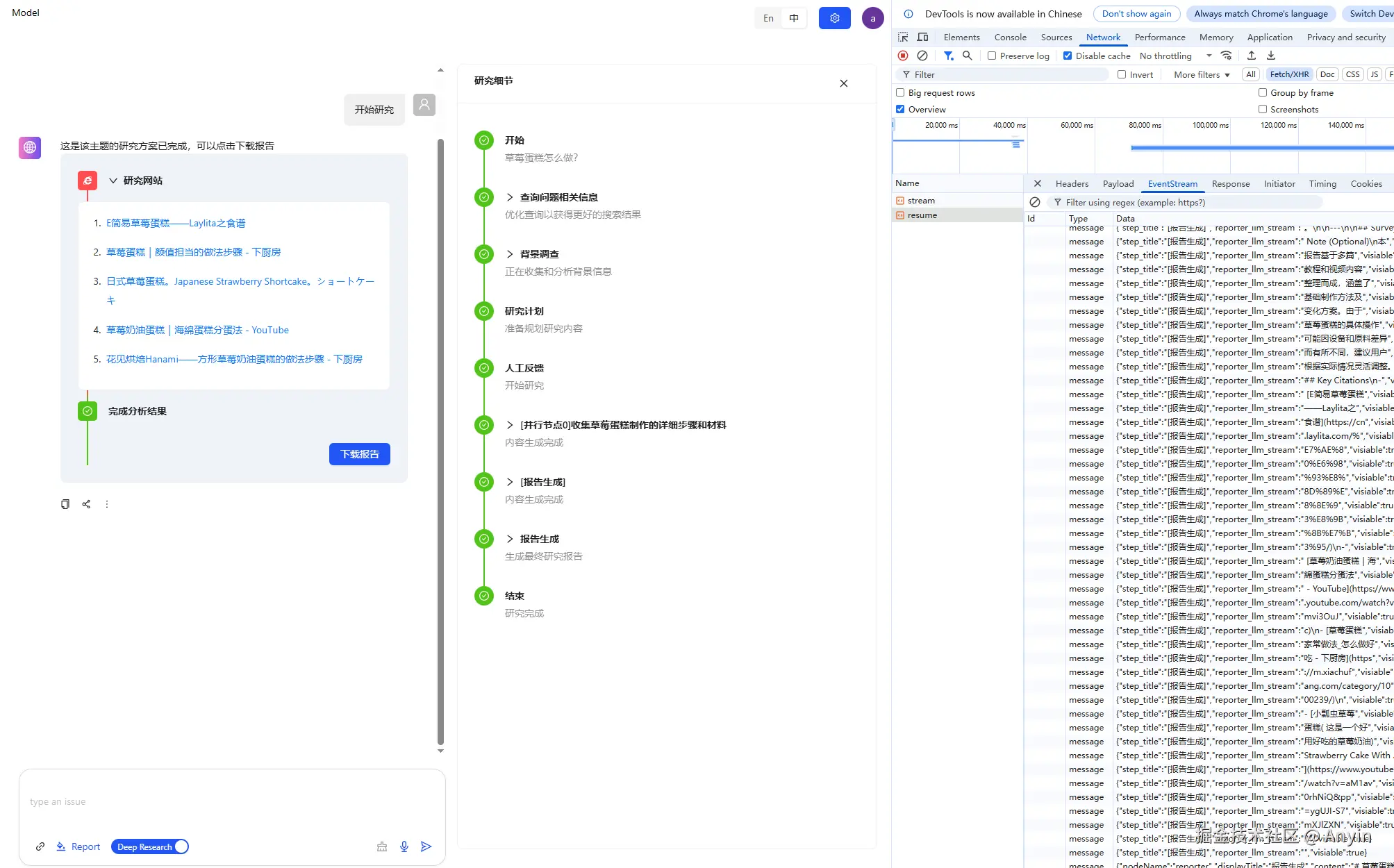Click the 下载报告 button

pyautogui.click(x=359, y=454)
